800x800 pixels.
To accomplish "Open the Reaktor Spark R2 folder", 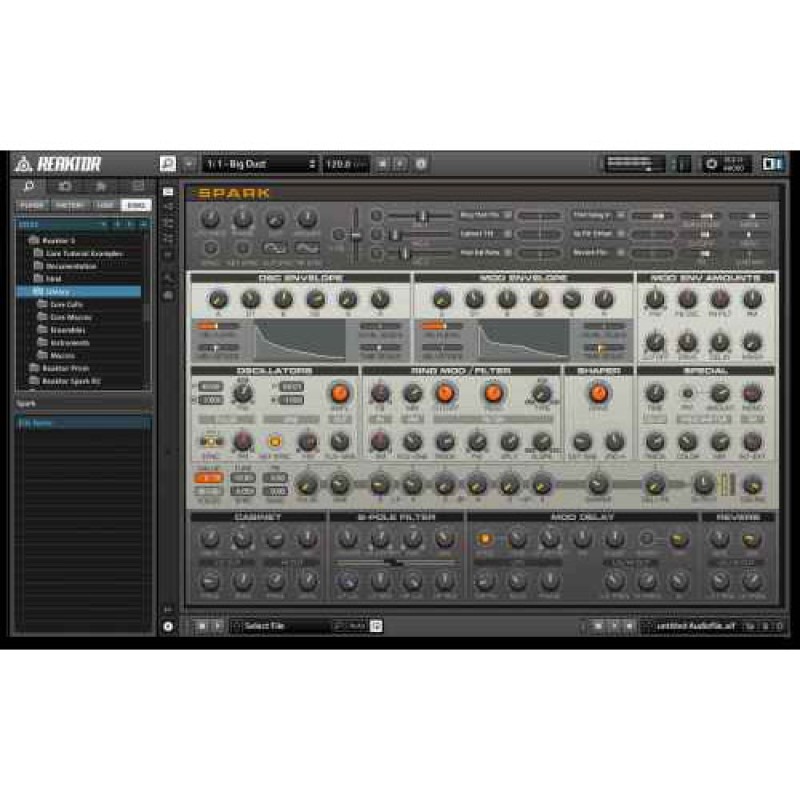I will pyautogui.click(x=71, y=381).
